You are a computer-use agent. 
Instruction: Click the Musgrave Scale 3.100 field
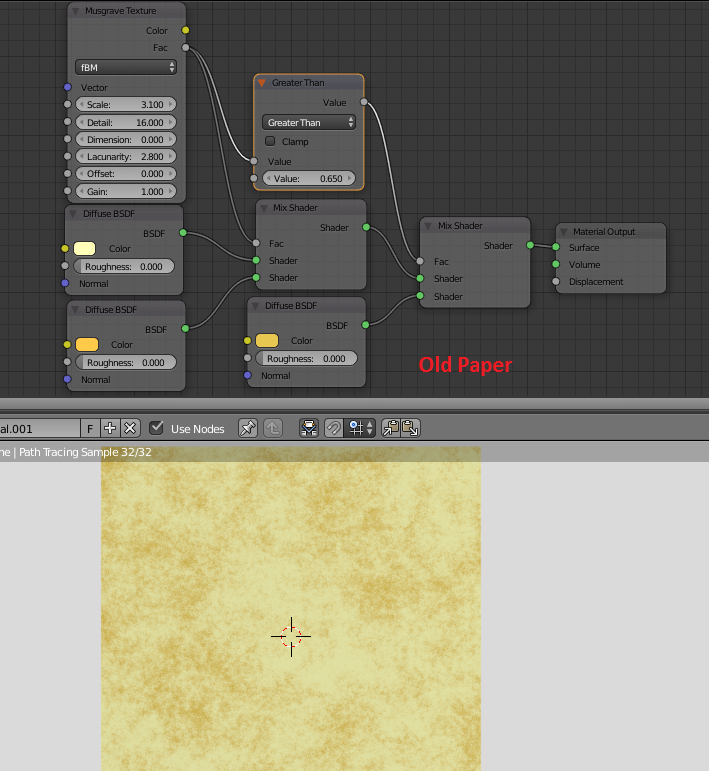(x=126, y=104)
